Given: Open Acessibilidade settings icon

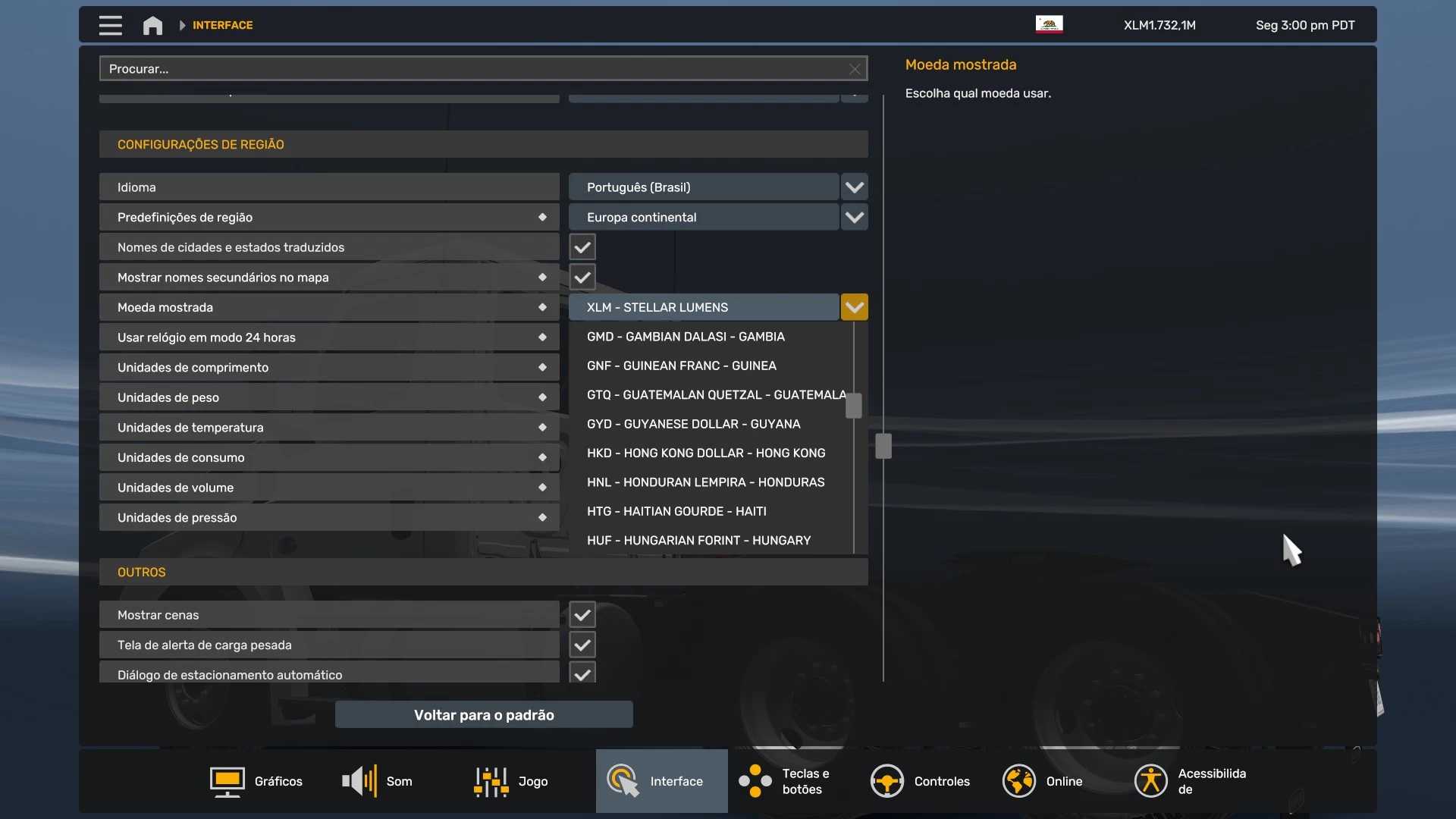Looking at the screenshot, I should (x=1150, y=781).
